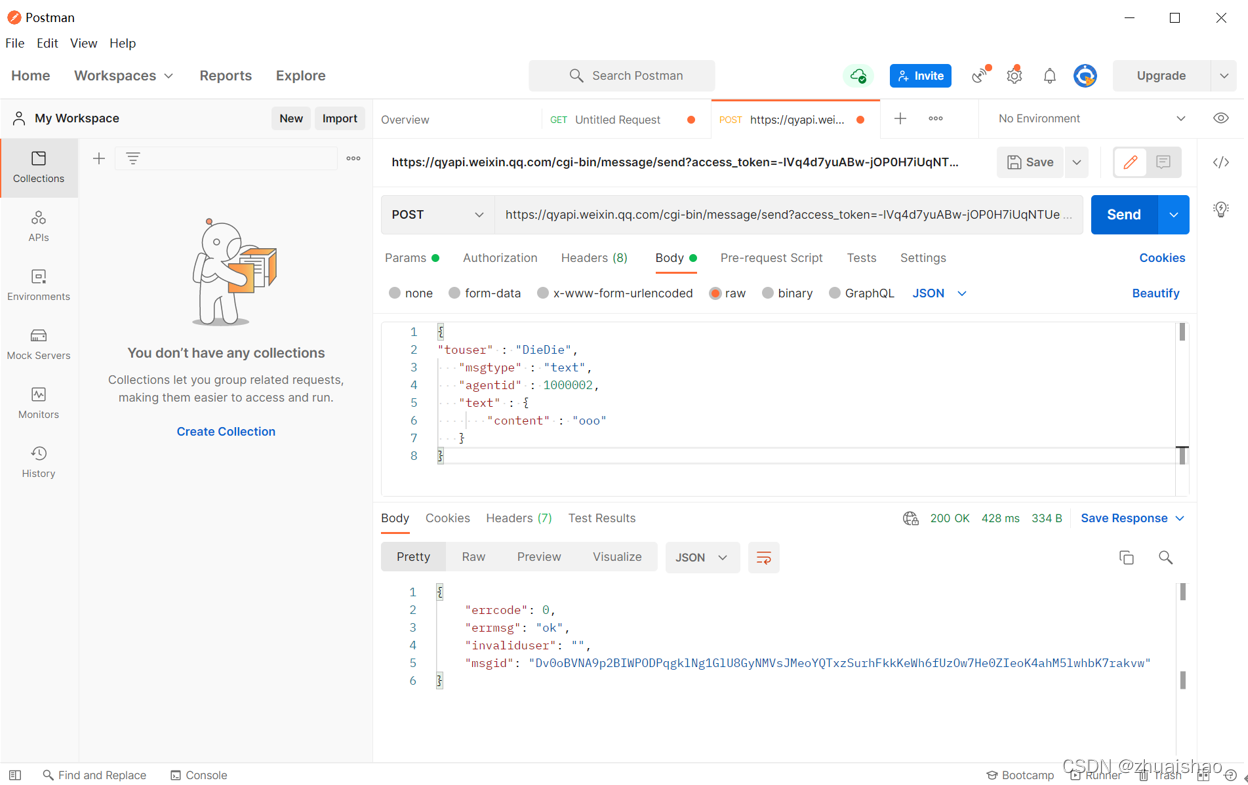1248x785 pixels.
Task: Open the Save Response dropdown
Action: click(x=1132, y=518)
